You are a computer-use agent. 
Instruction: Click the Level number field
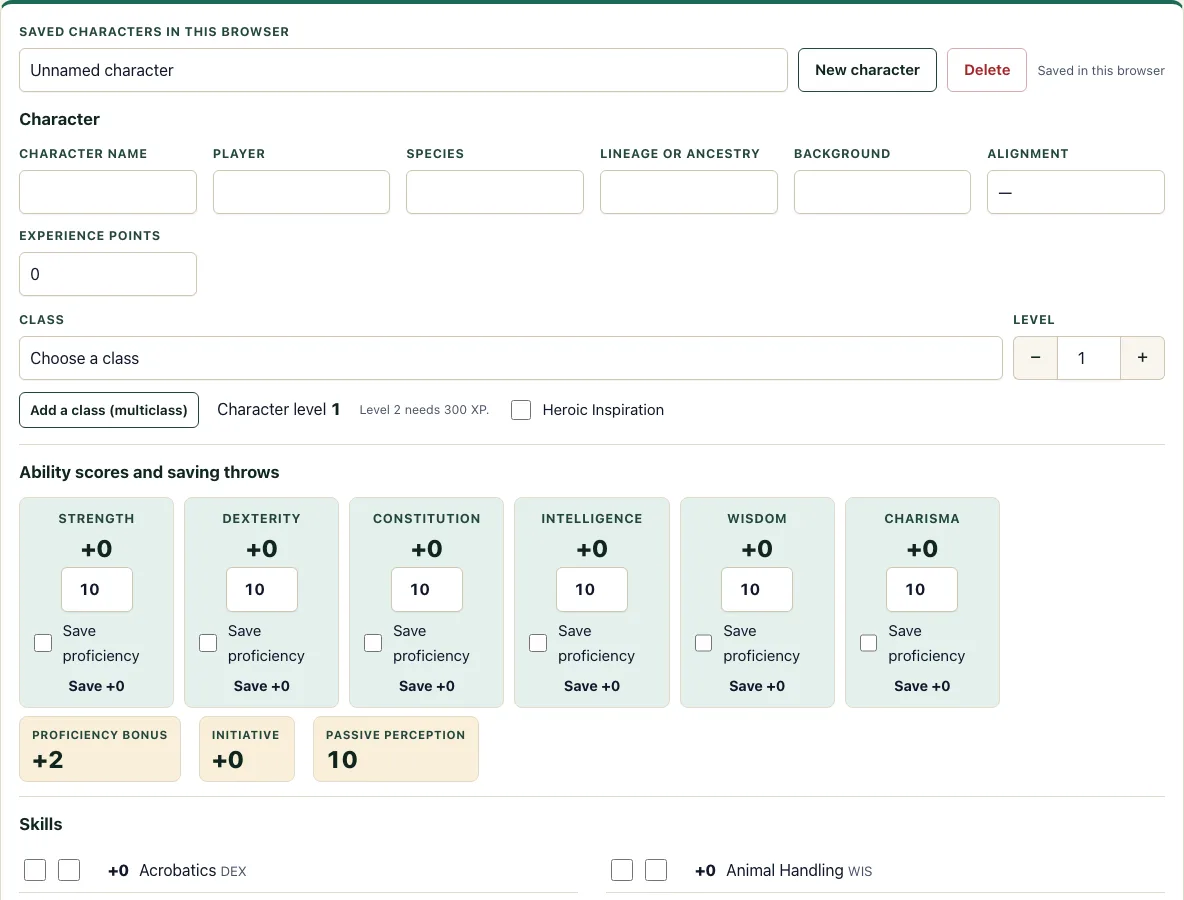(1089, 358)
